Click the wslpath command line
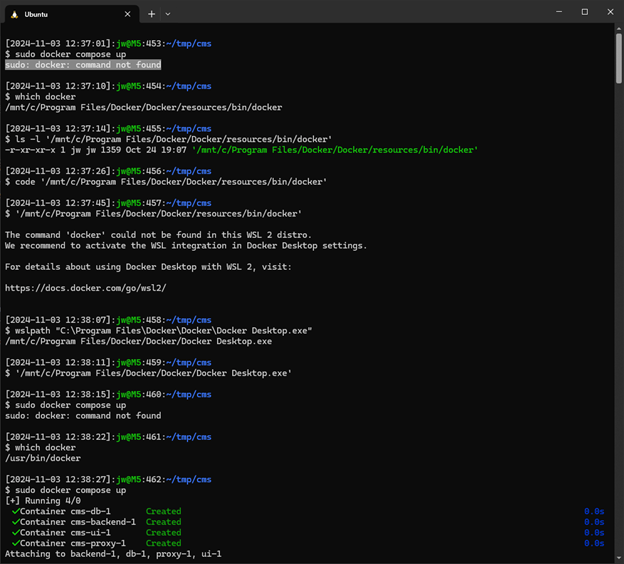The width and height of the screenshot is (624, 564). click(162, 330)
